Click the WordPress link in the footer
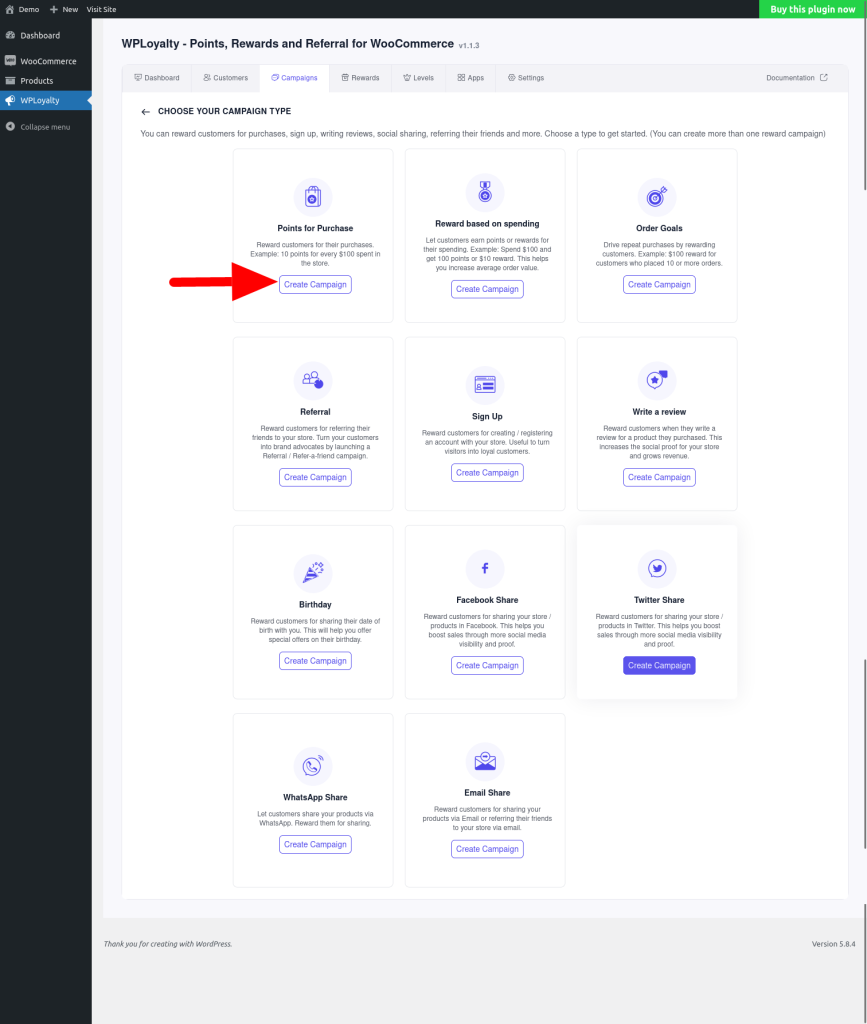Screen dimensions: 867x1024 pos(213,944)
